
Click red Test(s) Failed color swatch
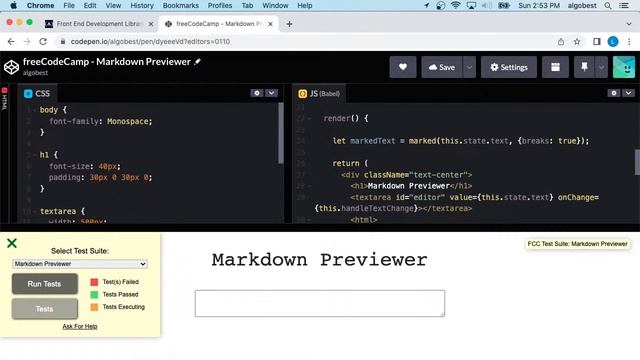pyautogui.click(x=94, y=282)
